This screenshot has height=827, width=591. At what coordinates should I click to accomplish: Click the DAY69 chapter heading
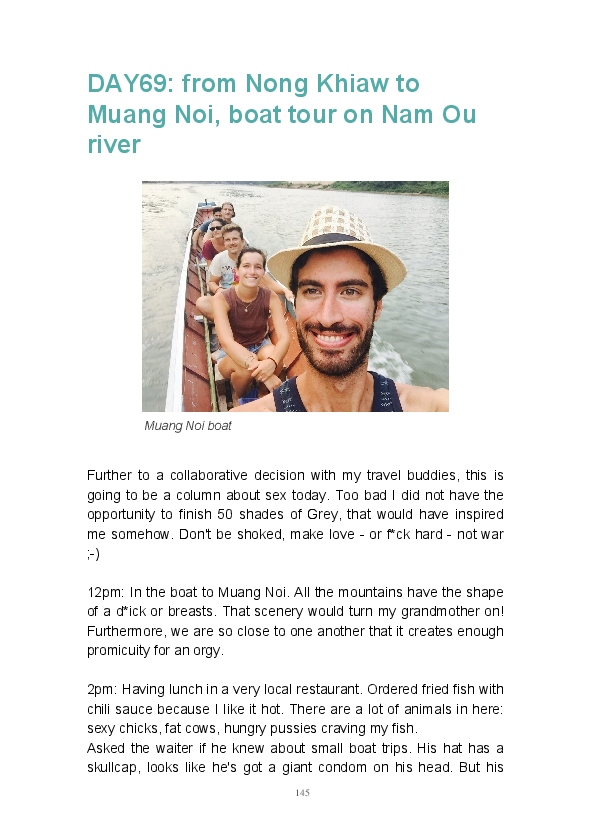tap(282, 114)
